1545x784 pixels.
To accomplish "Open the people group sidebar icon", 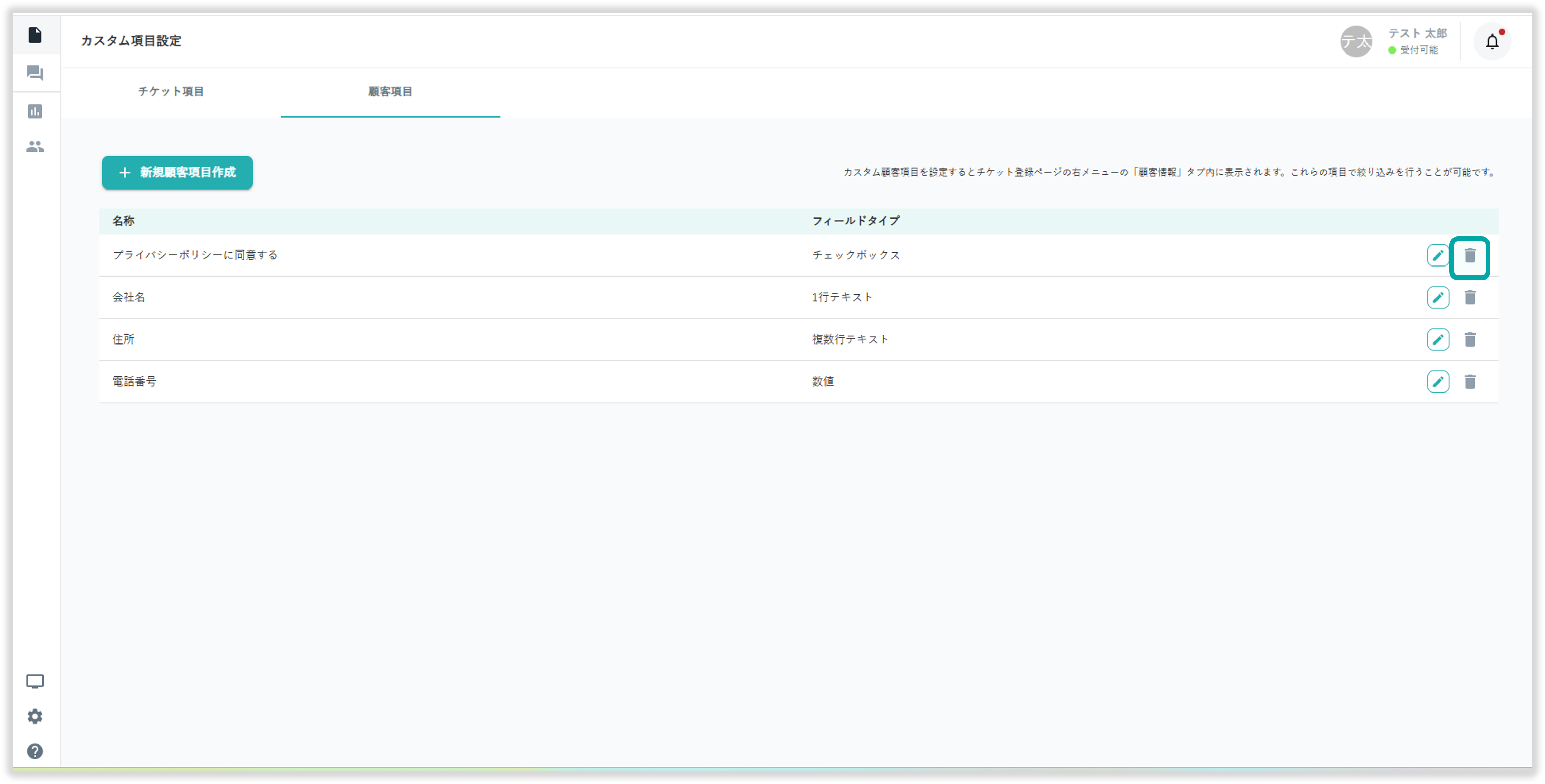I will 35,146.
